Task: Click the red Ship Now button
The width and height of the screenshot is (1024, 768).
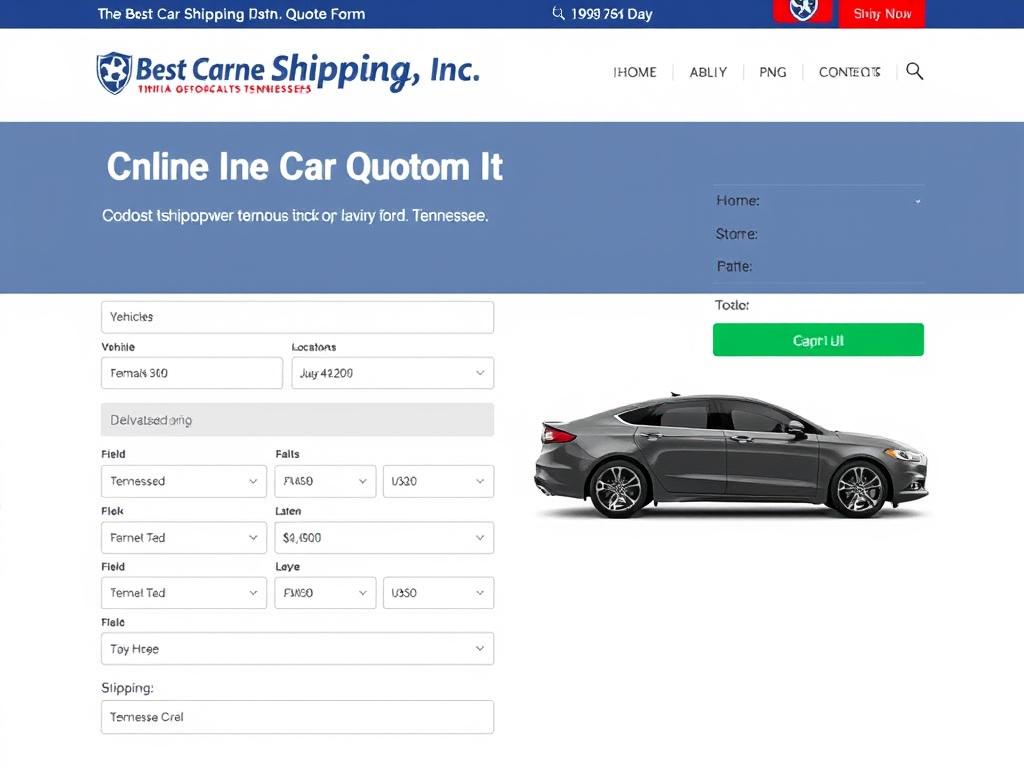Action: (881, 13)
